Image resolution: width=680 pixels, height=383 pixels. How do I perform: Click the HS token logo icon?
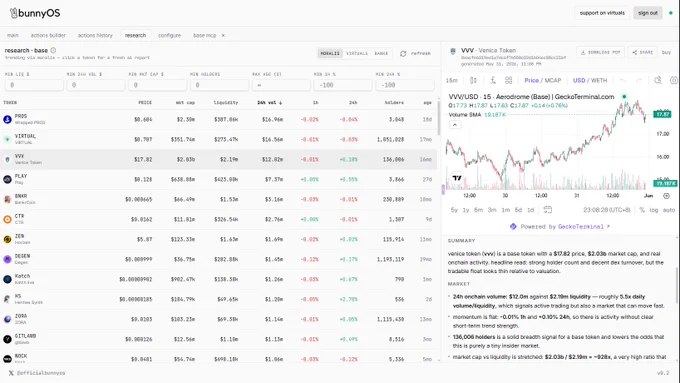(7, 299)
